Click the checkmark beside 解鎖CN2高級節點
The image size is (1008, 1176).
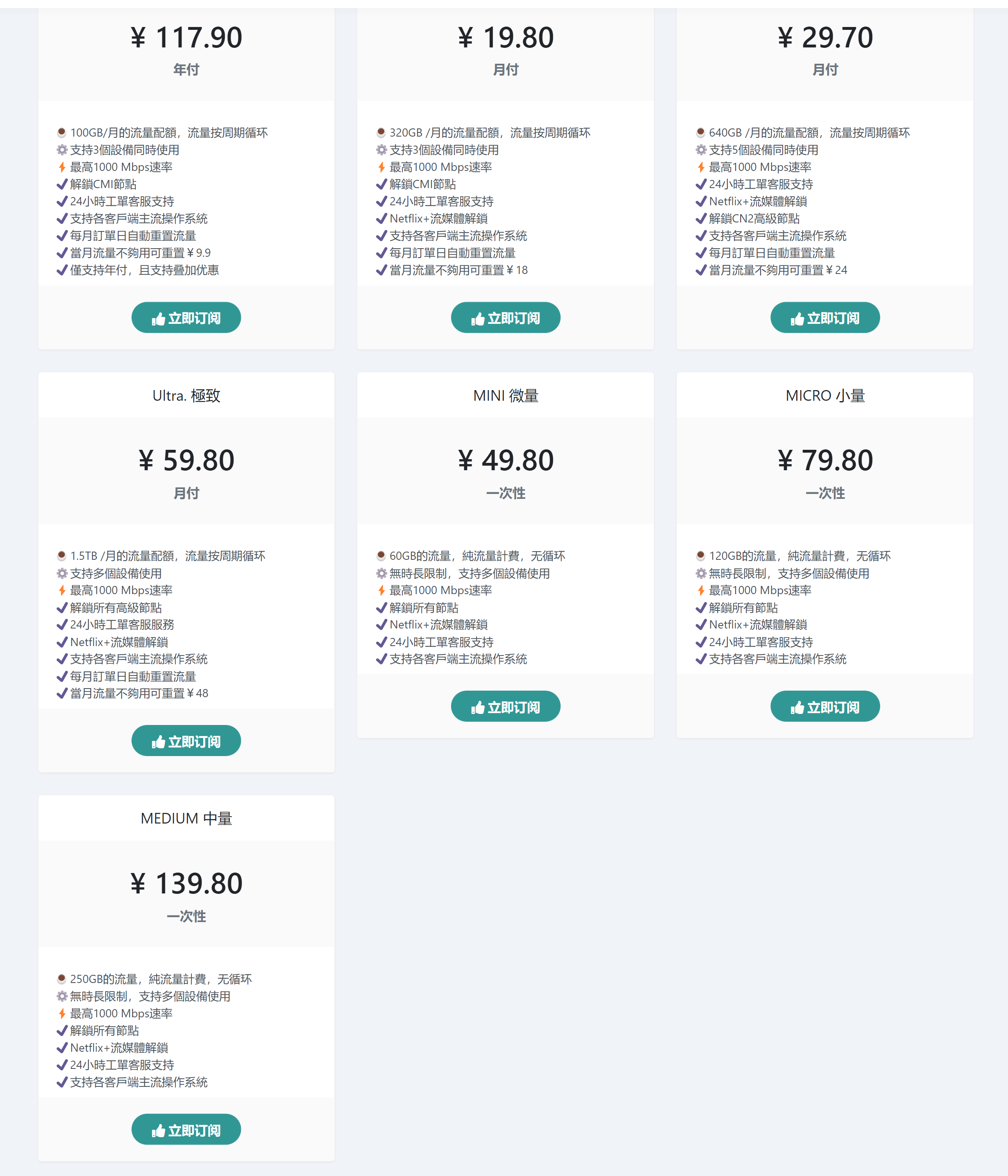(701, 218)
